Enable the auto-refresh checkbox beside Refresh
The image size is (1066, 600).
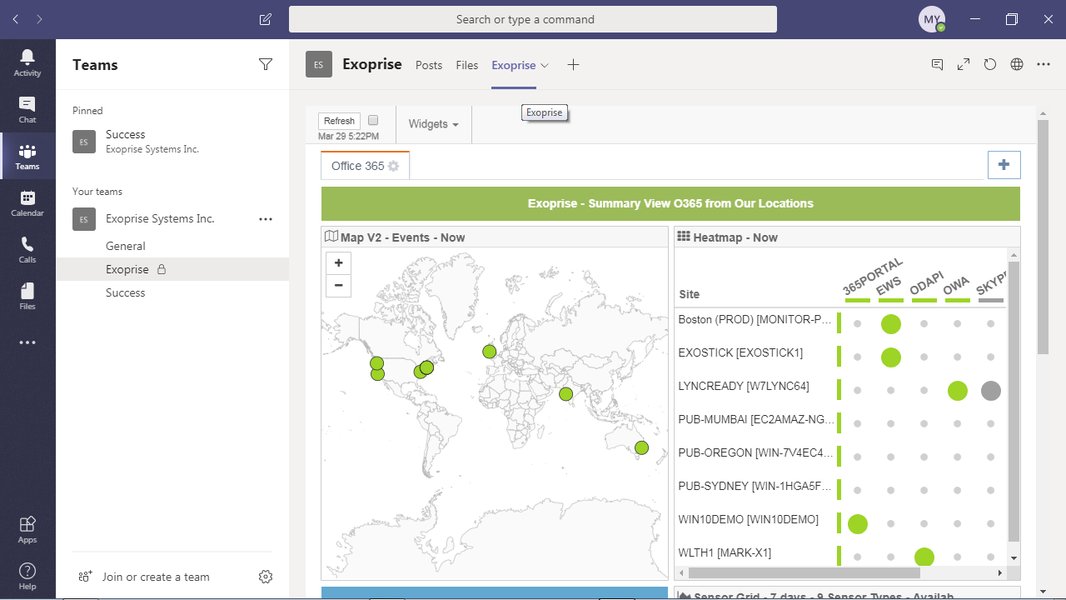(x=371, y=118)
